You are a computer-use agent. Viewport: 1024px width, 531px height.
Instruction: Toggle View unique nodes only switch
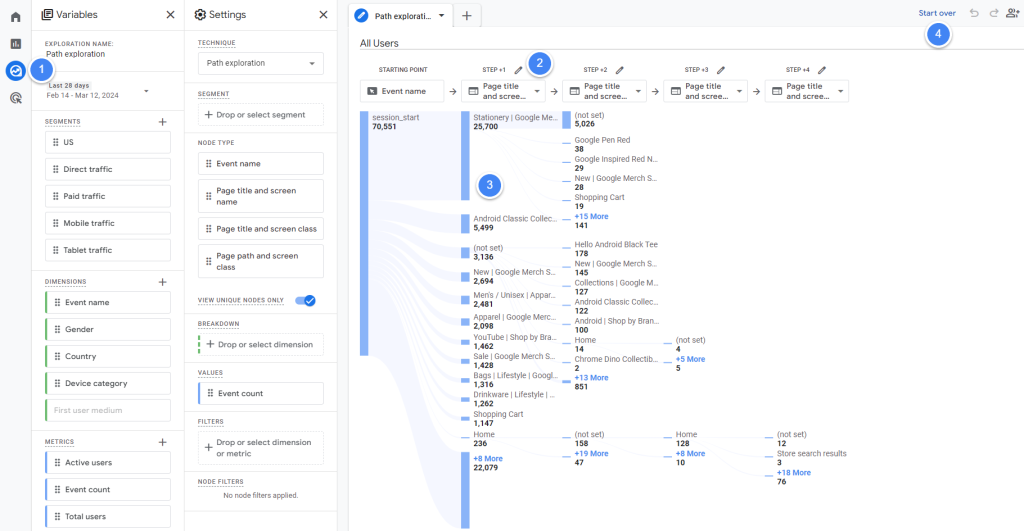[305, 300]
